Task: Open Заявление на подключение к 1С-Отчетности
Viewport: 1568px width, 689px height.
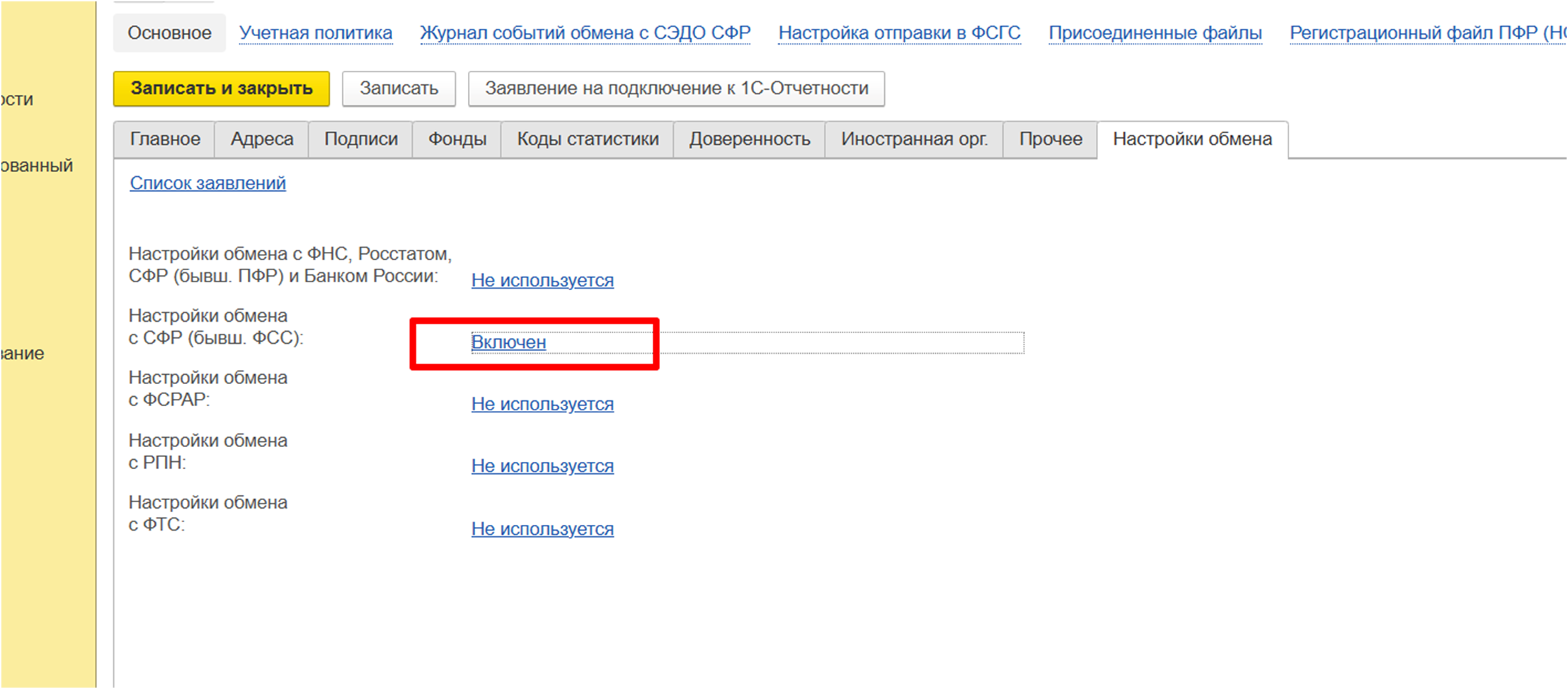Action: point(676,88)
